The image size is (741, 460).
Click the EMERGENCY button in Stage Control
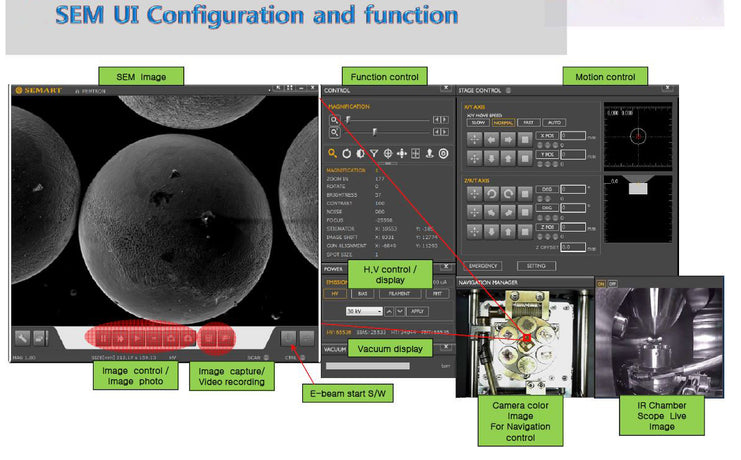[x=483, y=266]
